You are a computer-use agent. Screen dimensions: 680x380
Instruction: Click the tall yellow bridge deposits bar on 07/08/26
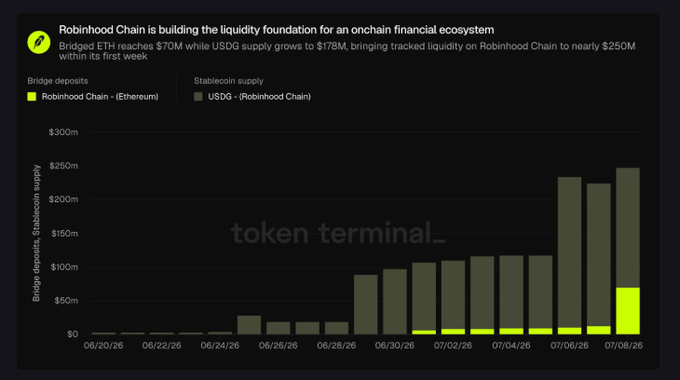click(x=628, y=311)
